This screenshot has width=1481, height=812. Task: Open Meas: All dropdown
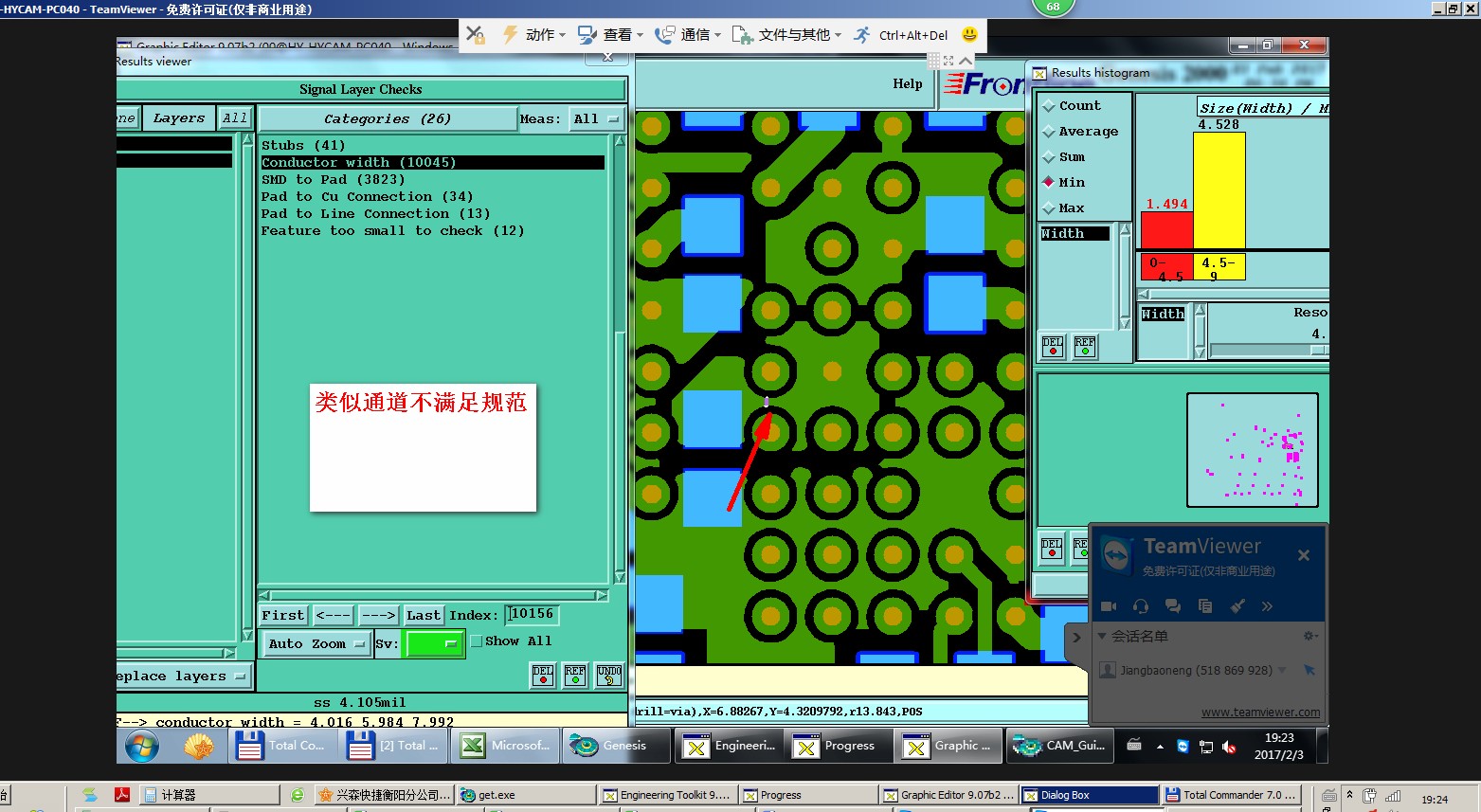596,119
